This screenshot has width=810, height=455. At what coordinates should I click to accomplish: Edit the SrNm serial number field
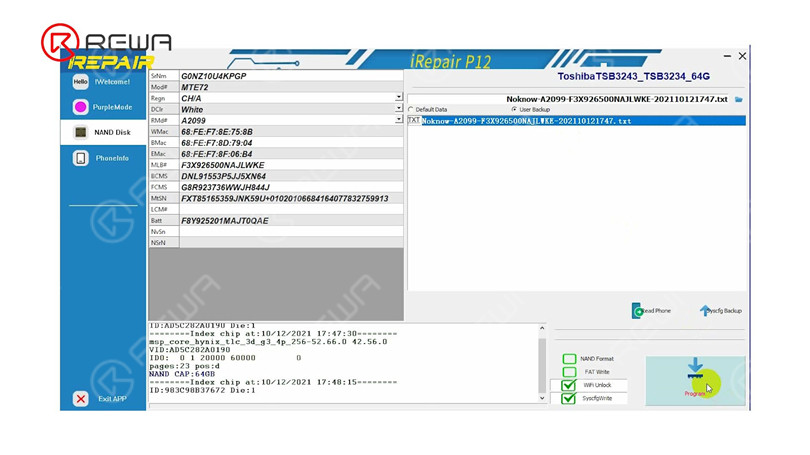pos(291,76)
